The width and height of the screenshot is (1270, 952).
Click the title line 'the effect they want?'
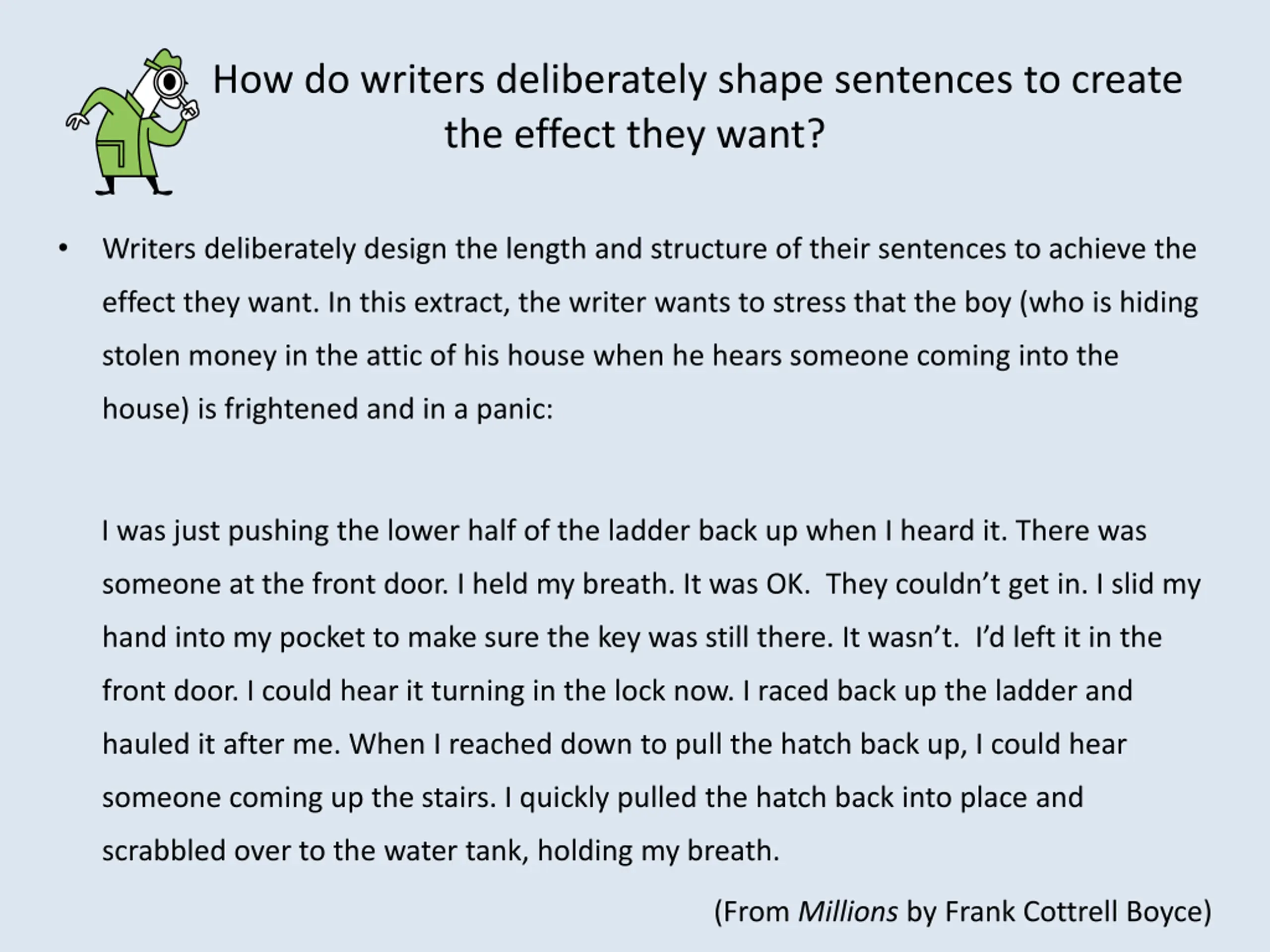tap(635, 135)
